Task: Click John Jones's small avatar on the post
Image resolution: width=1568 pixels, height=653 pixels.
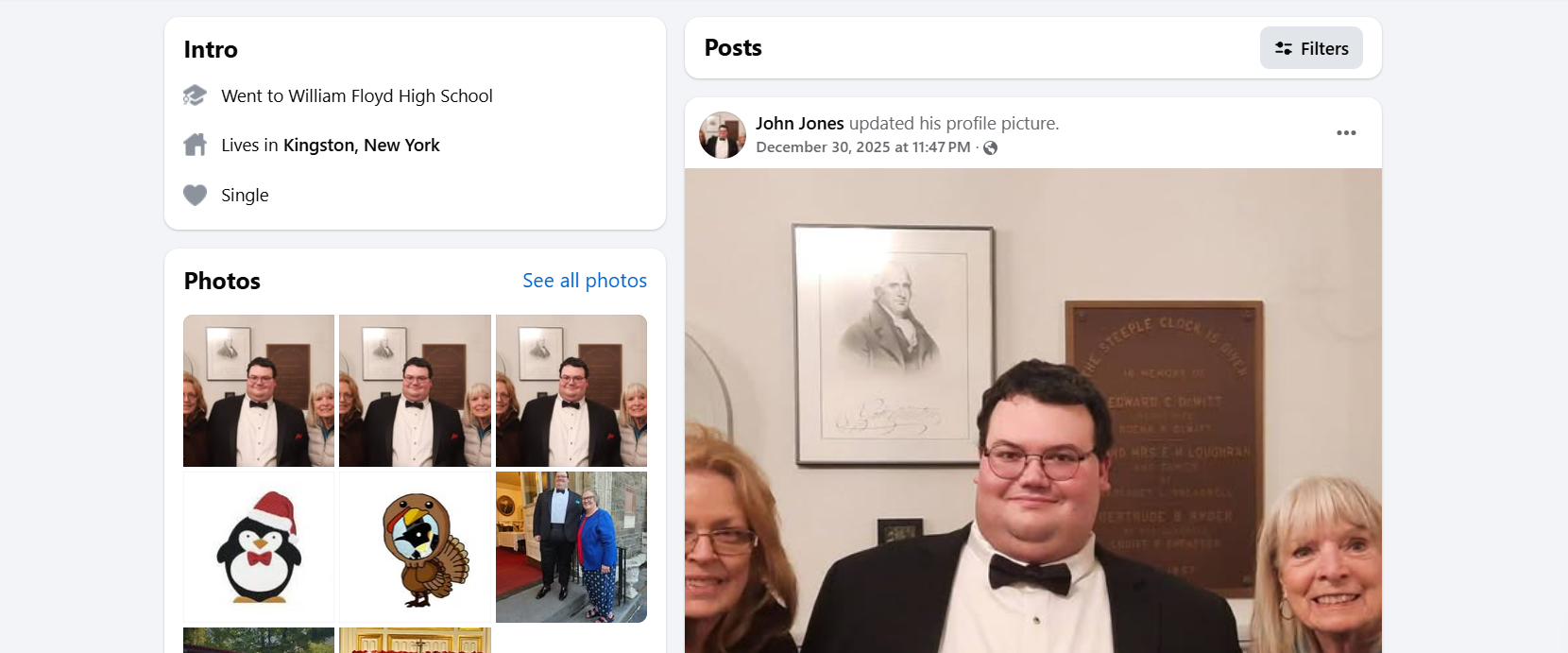Action: coord(723,135)
